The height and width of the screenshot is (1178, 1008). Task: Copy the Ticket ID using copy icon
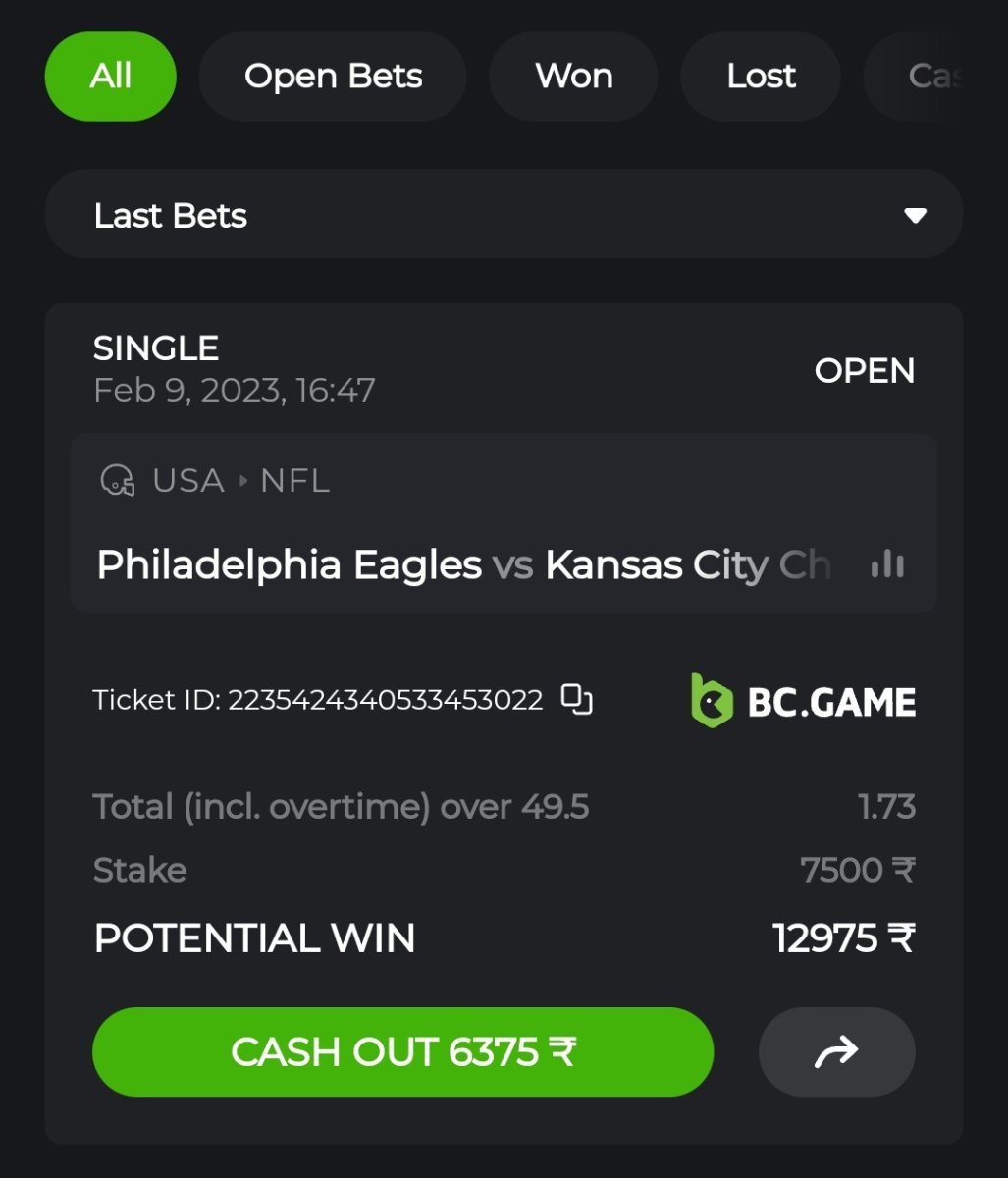click(576, 700)
